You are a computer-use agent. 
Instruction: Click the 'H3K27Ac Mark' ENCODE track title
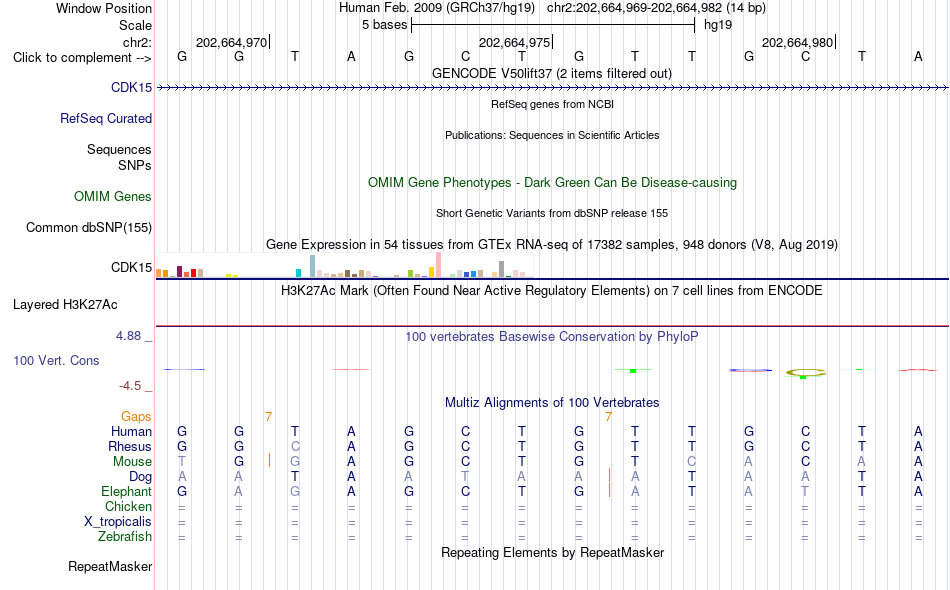[552, 291]
